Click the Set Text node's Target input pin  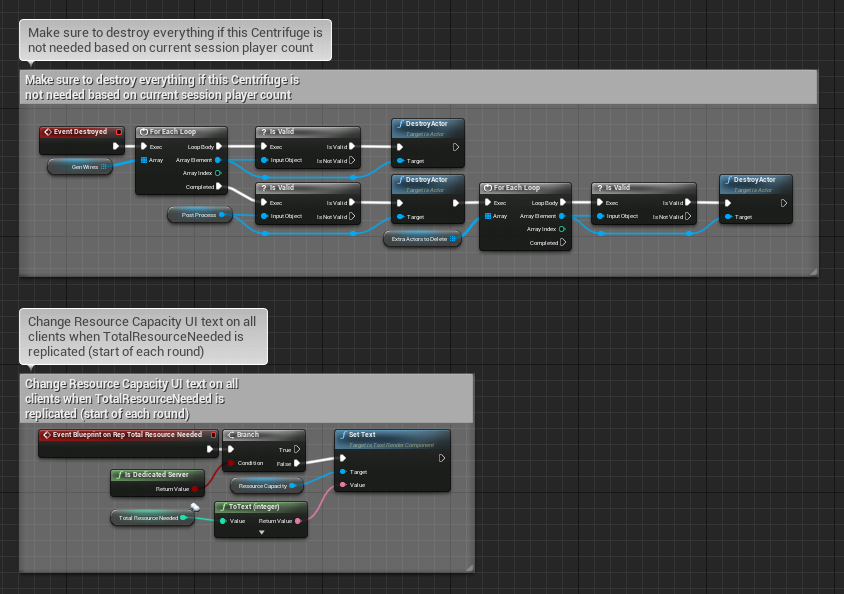[x=343, y=472]
